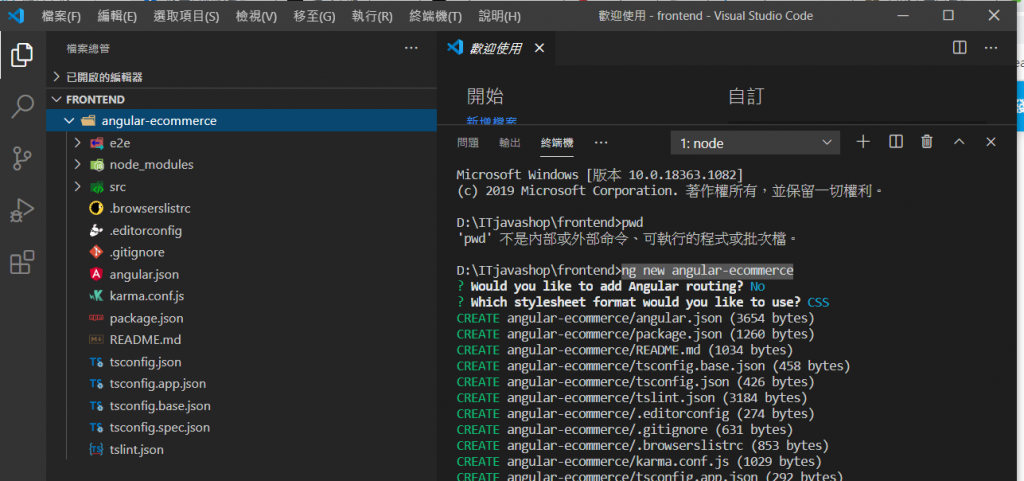Screen dimensions: 1024x481
Task: Open tsconfig.json file
Action: pos(146,362)
